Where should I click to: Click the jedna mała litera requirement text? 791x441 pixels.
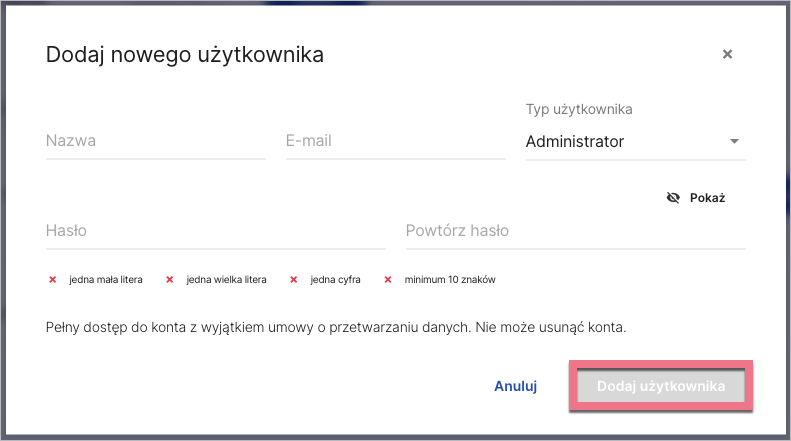pyautogui.click(x=106, y=280)
